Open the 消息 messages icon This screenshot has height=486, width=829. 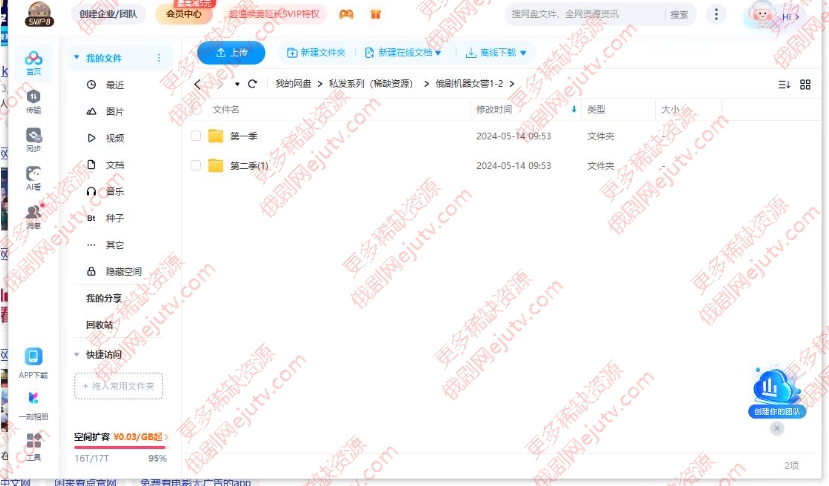[33, 216]
